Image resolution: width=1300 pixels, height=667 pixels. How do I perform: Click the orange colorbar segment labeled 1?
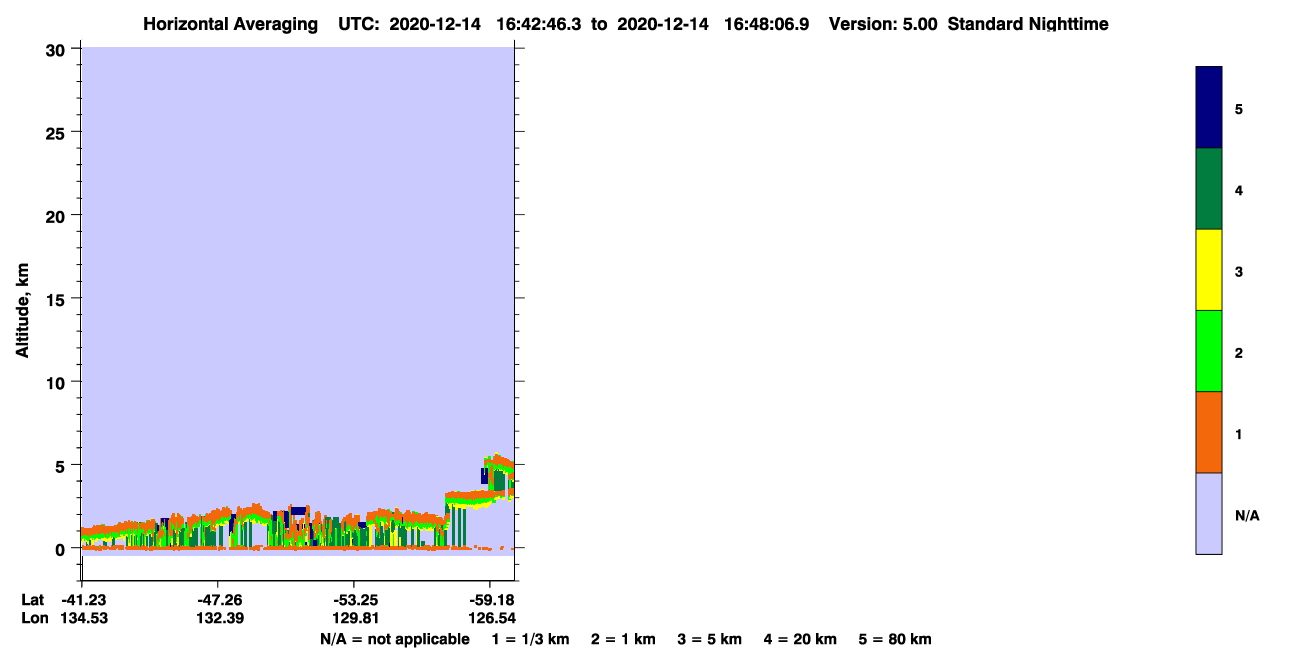[1209, 432]
